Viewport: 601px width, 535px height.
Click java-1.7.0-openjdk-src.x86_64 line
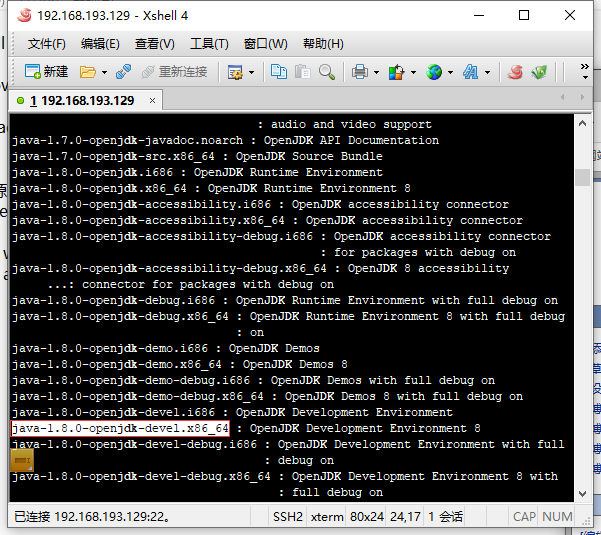point(197,156)
